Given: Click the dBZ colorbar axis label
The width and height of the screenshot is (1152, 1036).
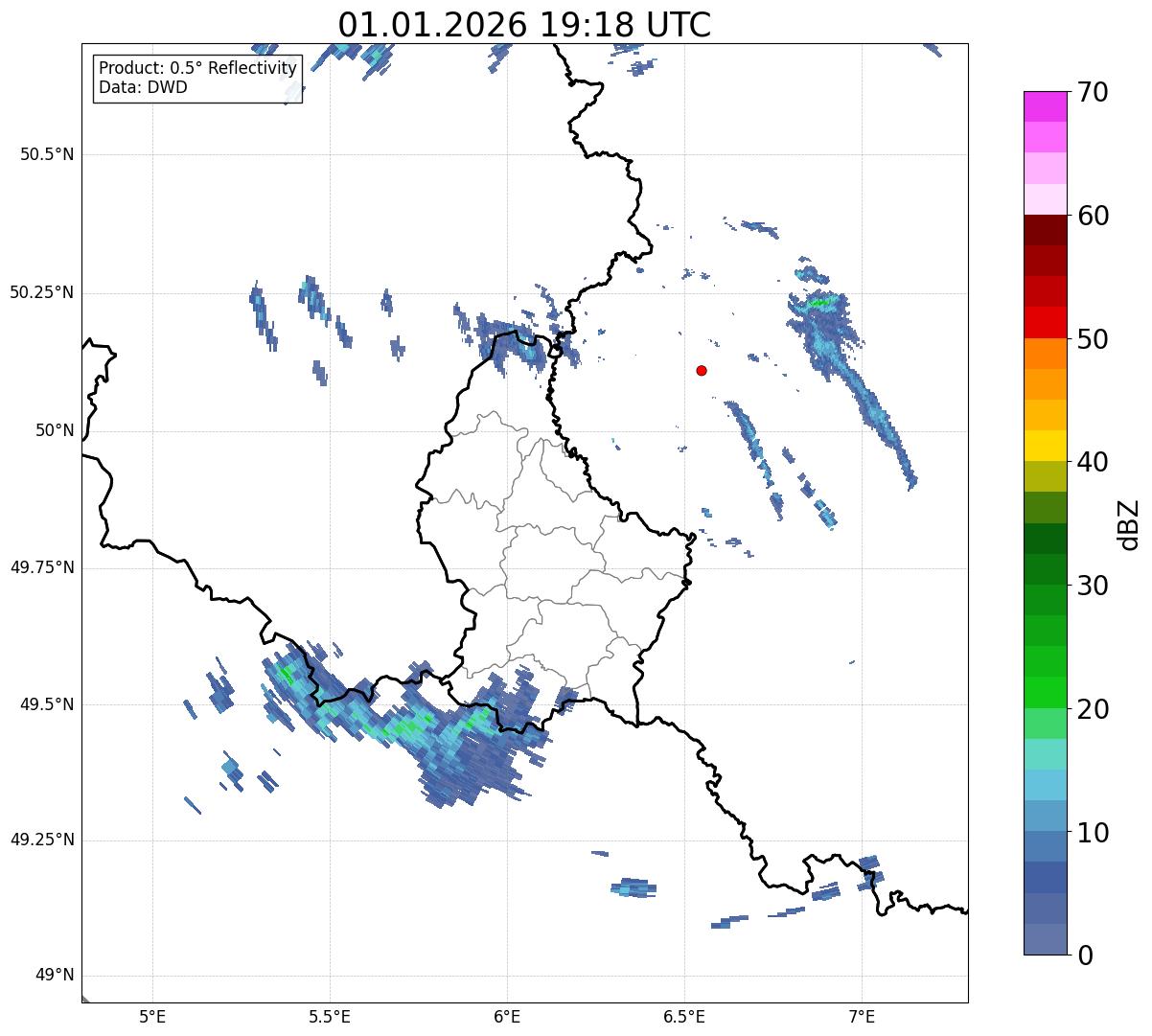Looking at the screenshot, I should (1128, 523).
